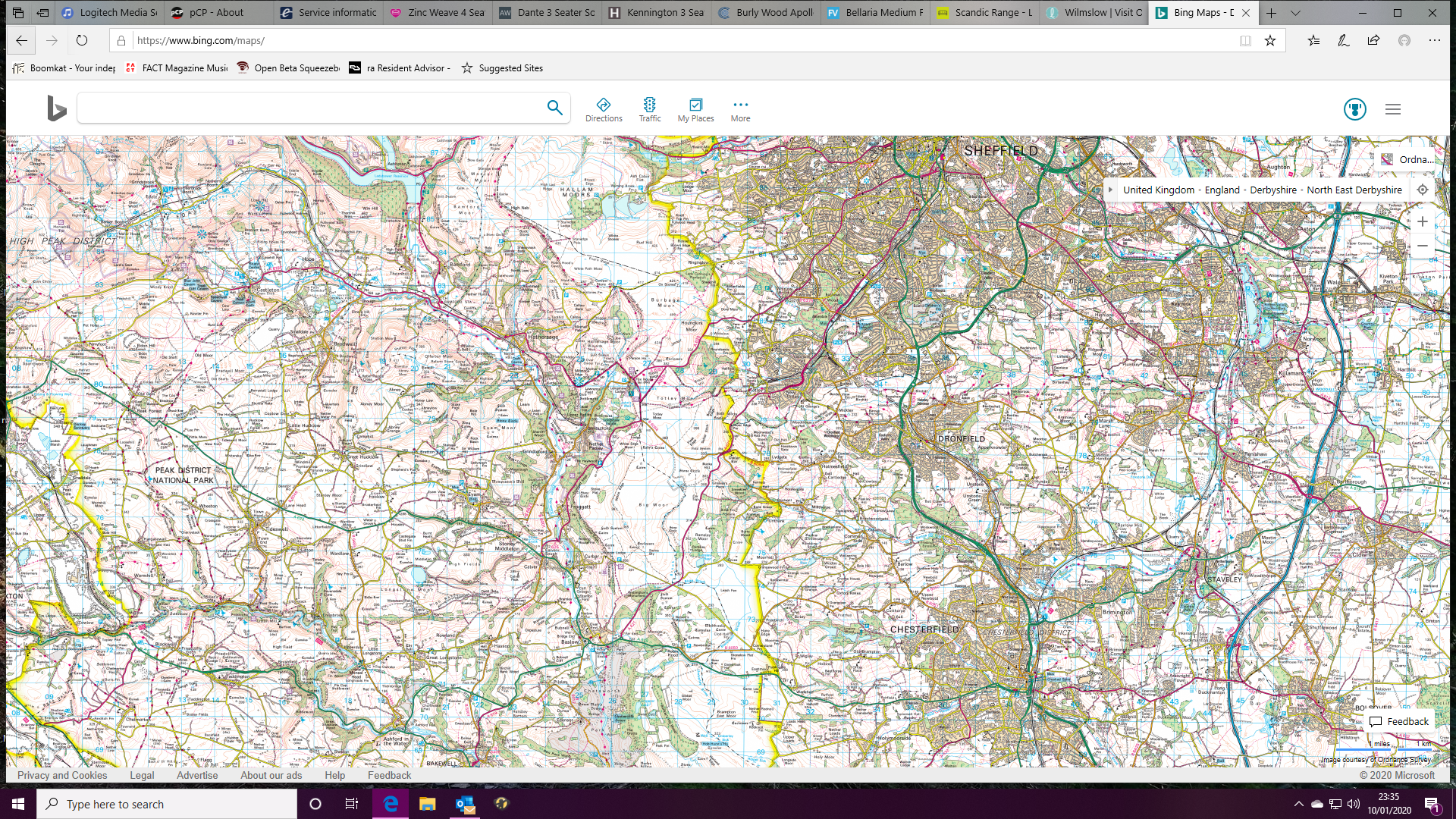Show hidden system tray icons
1456x819 pixels.
pos(1298,804)
